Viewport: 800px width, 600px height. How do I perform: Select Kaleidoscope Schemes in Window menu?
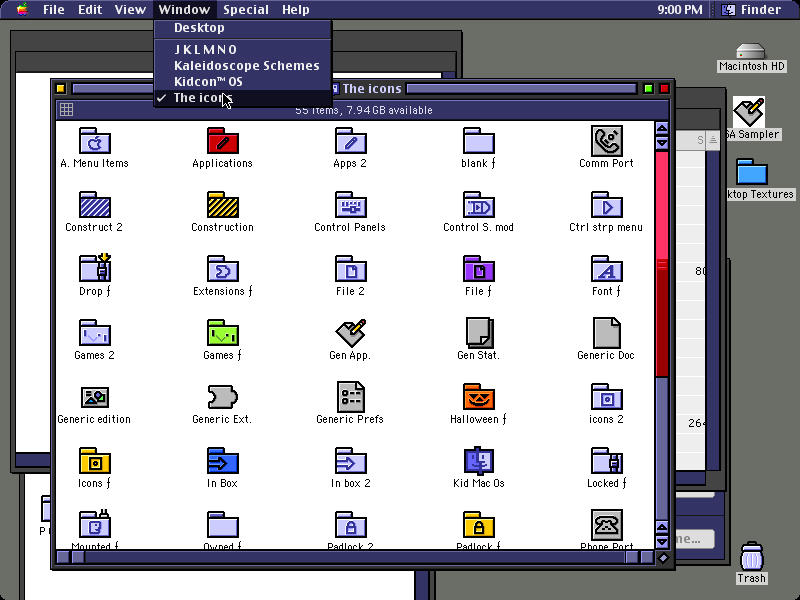(x=243, y=66)
